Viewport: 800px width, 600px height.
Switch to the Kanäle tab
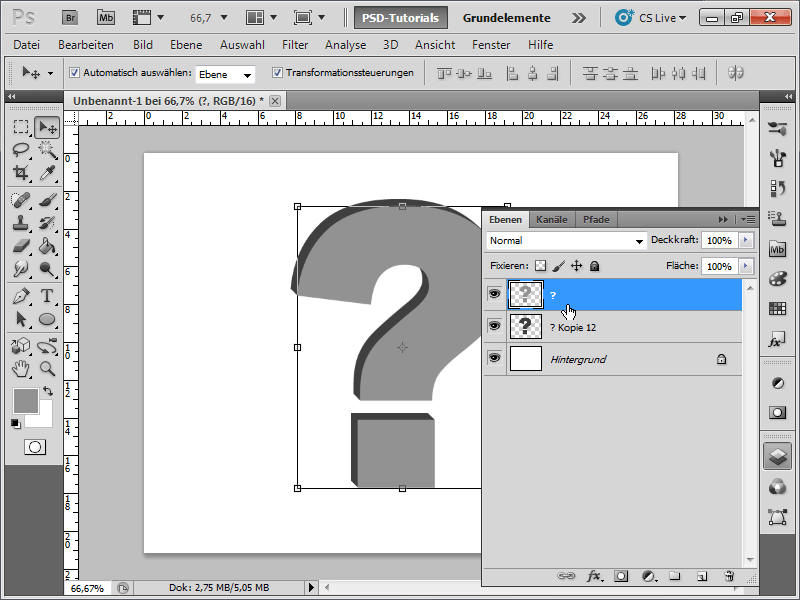552,219
